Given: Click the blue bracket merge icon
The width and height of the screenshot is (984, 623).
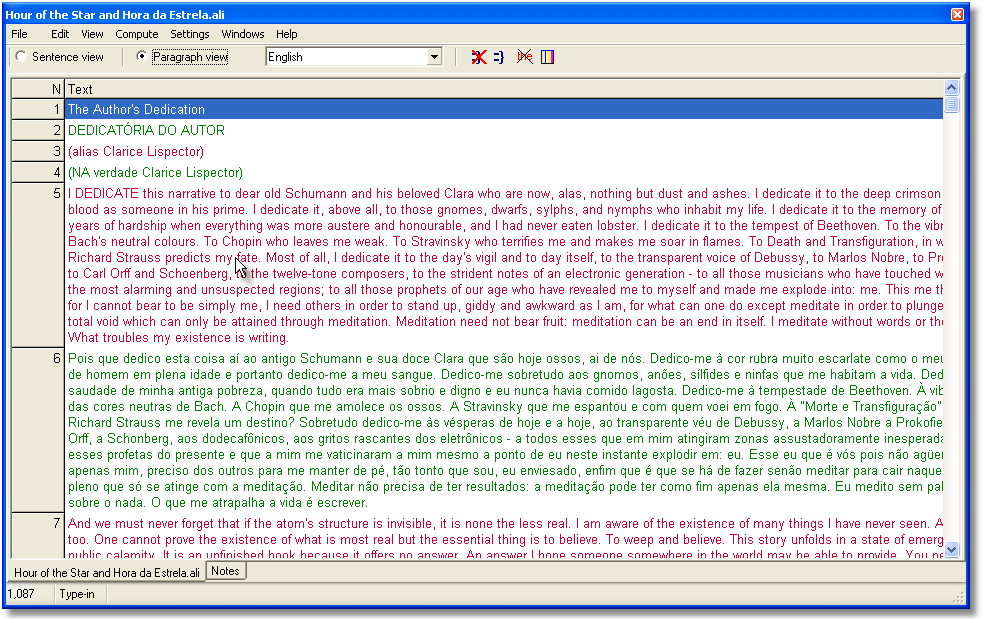Looking at the screenshot, I should tap(498, 57).
